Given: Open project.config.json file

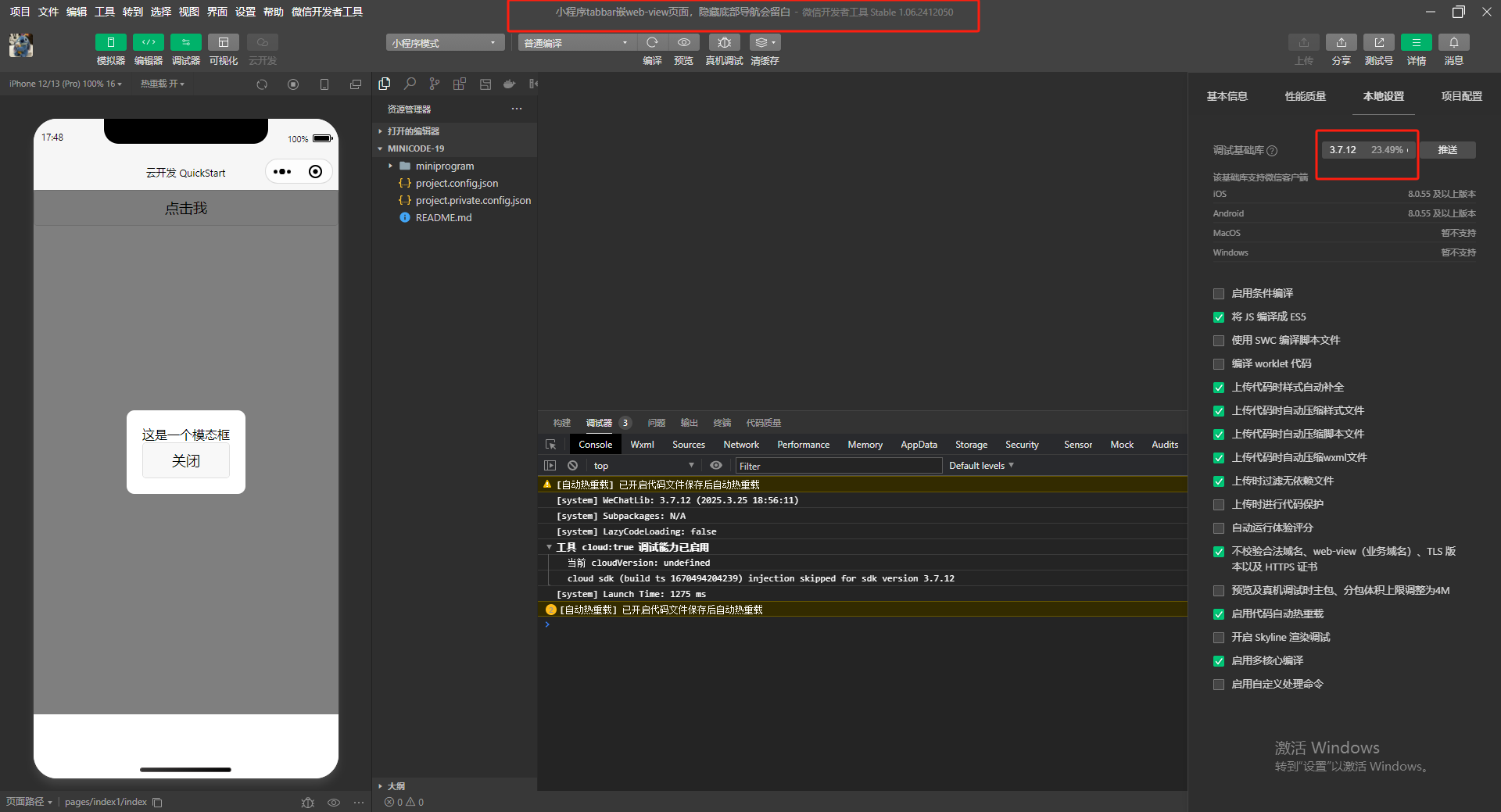Looking at the screenshot, I should [x=457, y=183].
